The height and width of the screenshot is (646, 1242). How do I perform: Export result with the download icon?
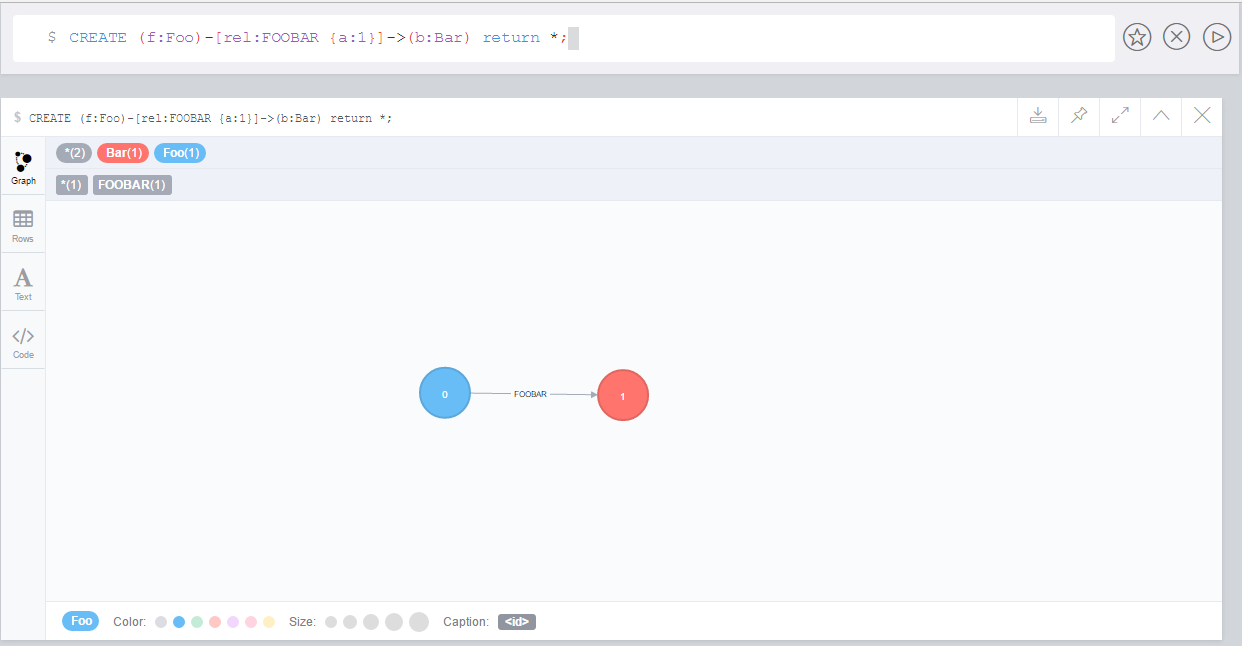tap(1038, 116)
